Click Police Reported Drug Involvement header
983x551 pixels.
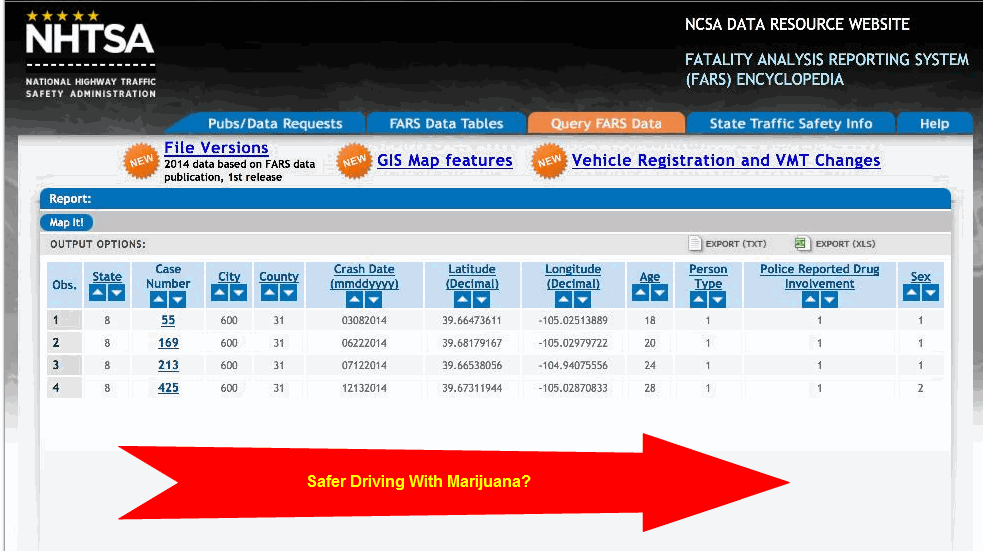click(819, 276)
